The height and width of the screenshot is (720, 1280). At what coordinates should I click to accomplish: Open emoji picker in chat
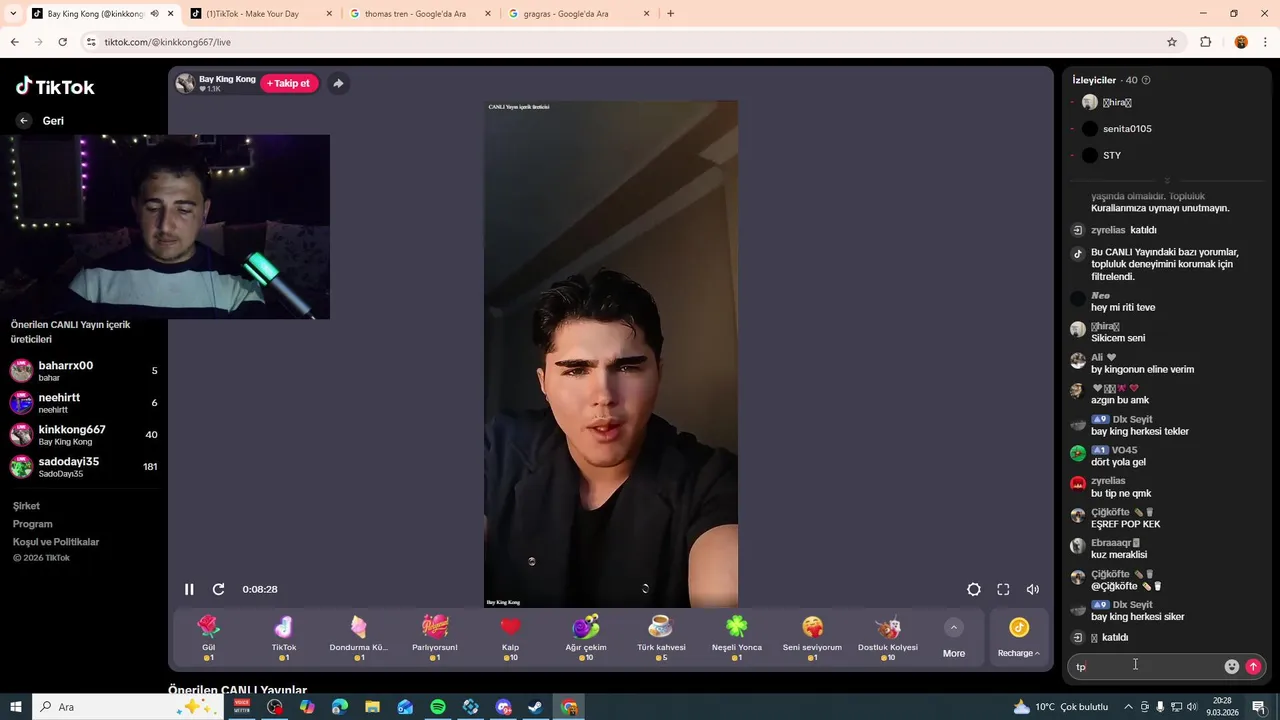[x=1232, y=666]
